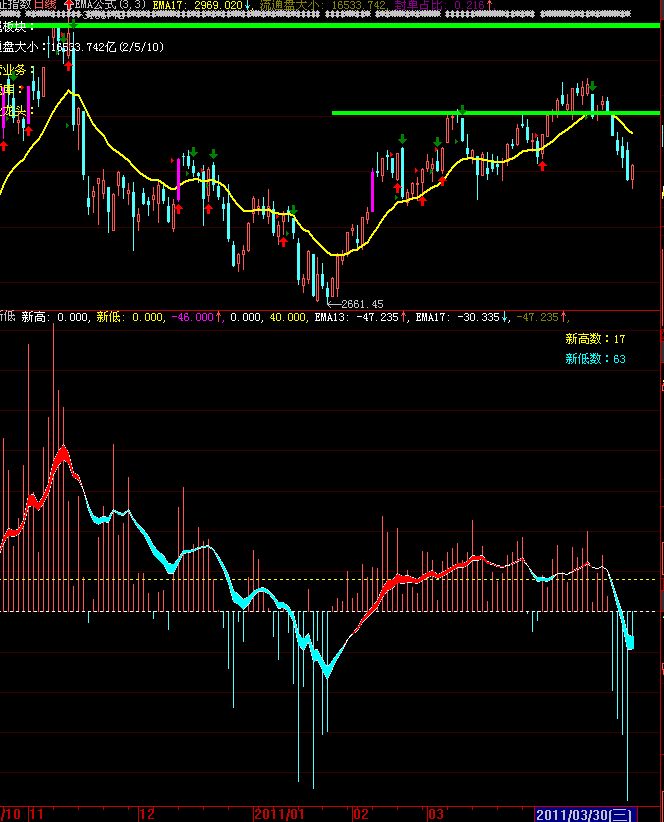Click the yellow 40.000 indicator value

click(x=287, y=317)
